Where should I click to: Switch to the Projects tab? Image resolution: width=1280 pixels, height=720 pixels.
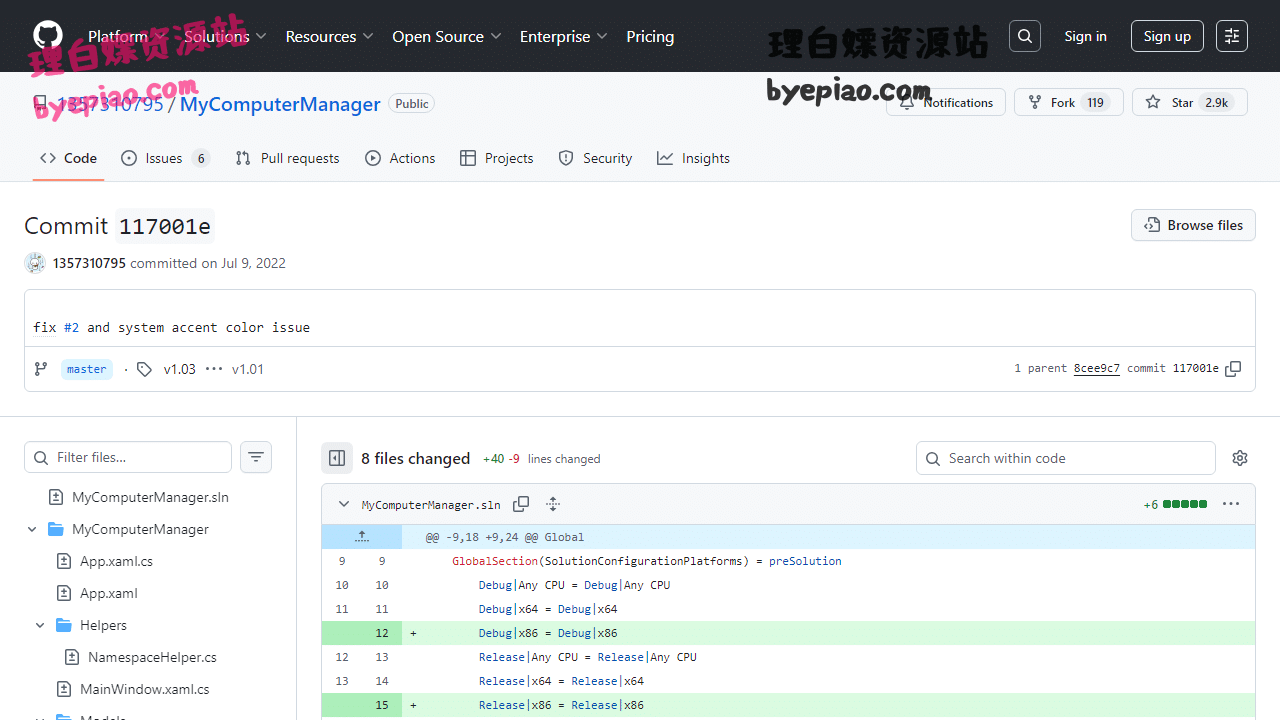(x=496, y=158)
